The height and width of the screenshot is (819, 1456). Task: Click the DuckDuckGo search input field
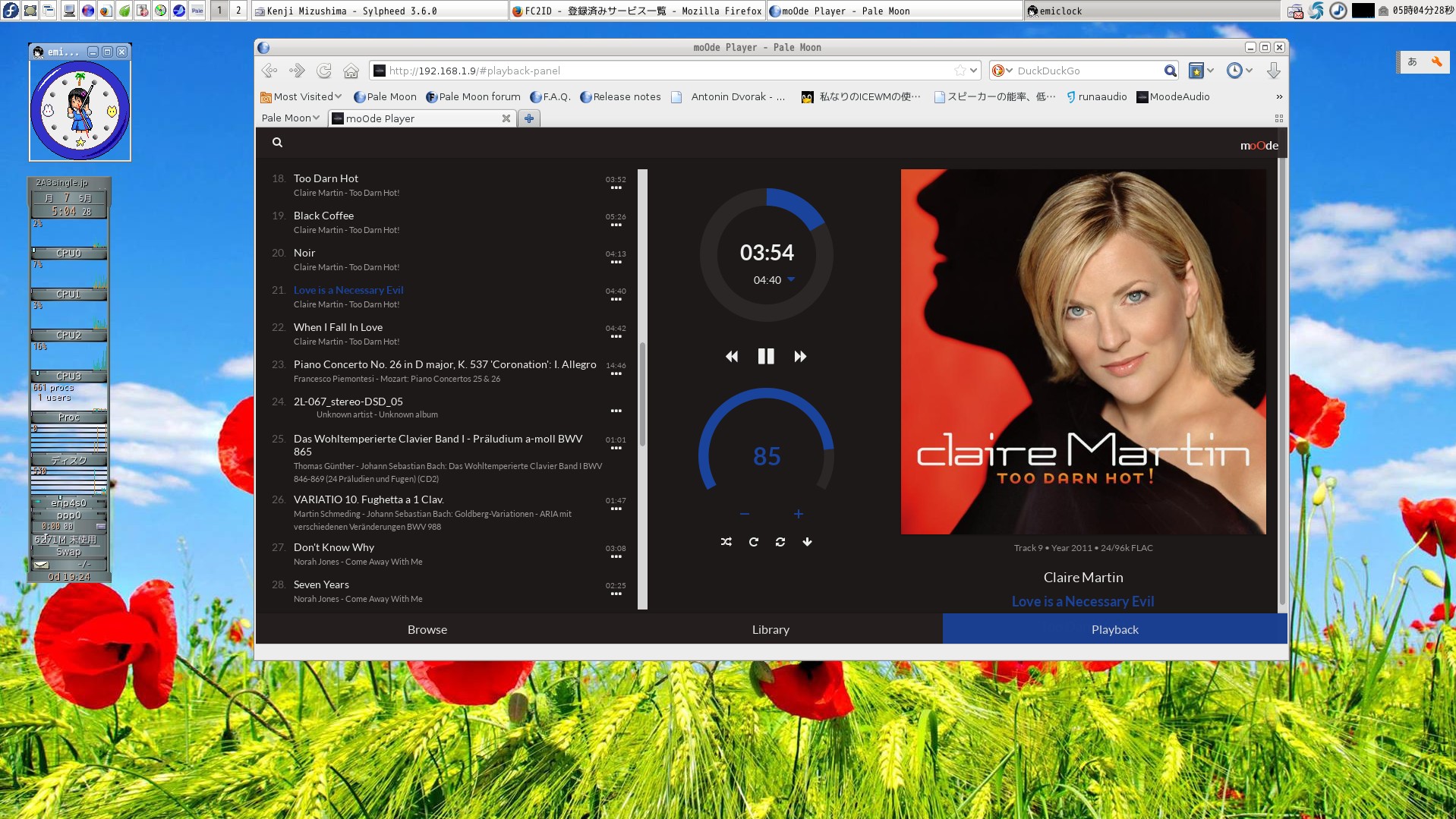1086,71
